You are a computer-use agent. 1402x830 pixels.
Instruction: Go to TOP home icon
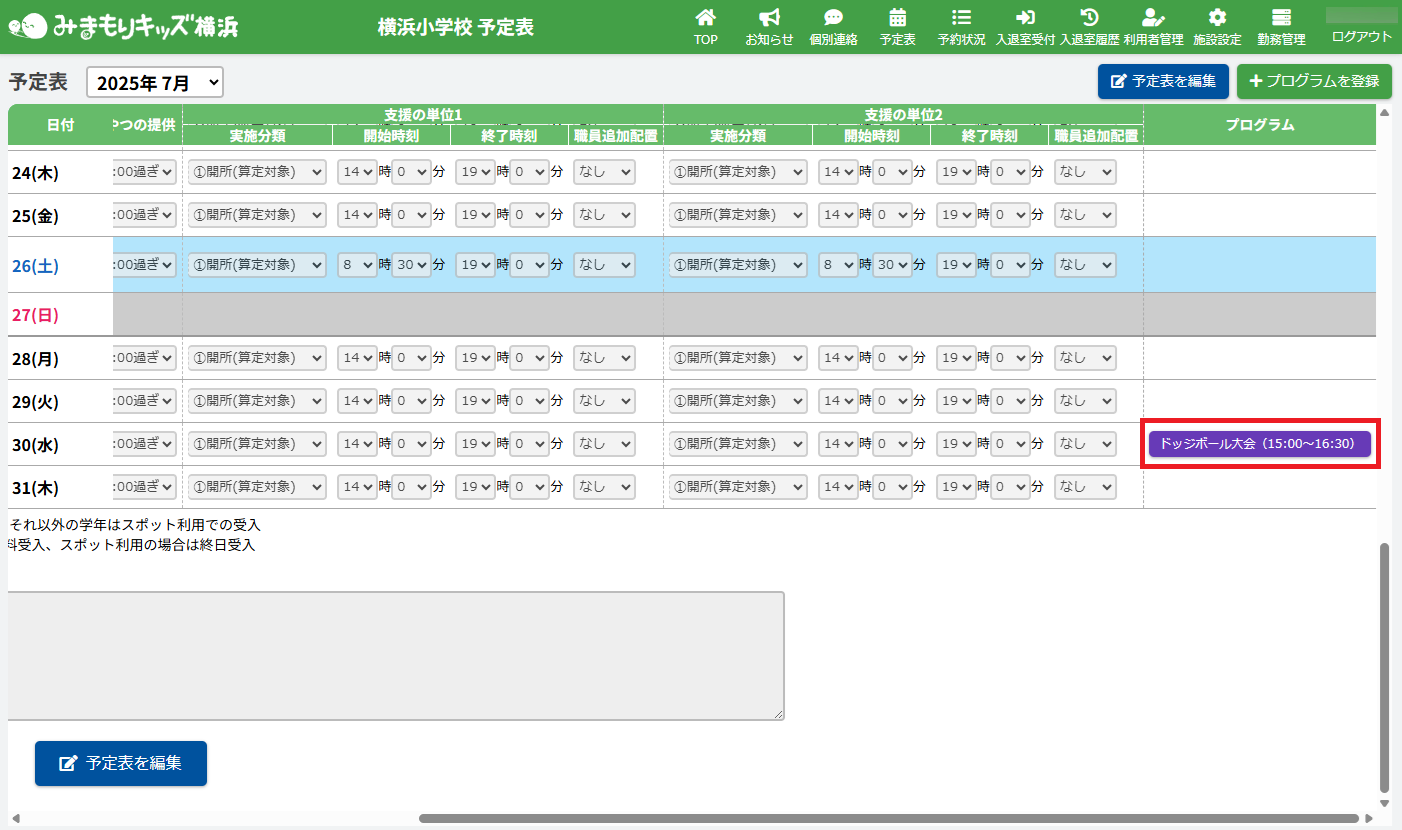pos(706,18)
